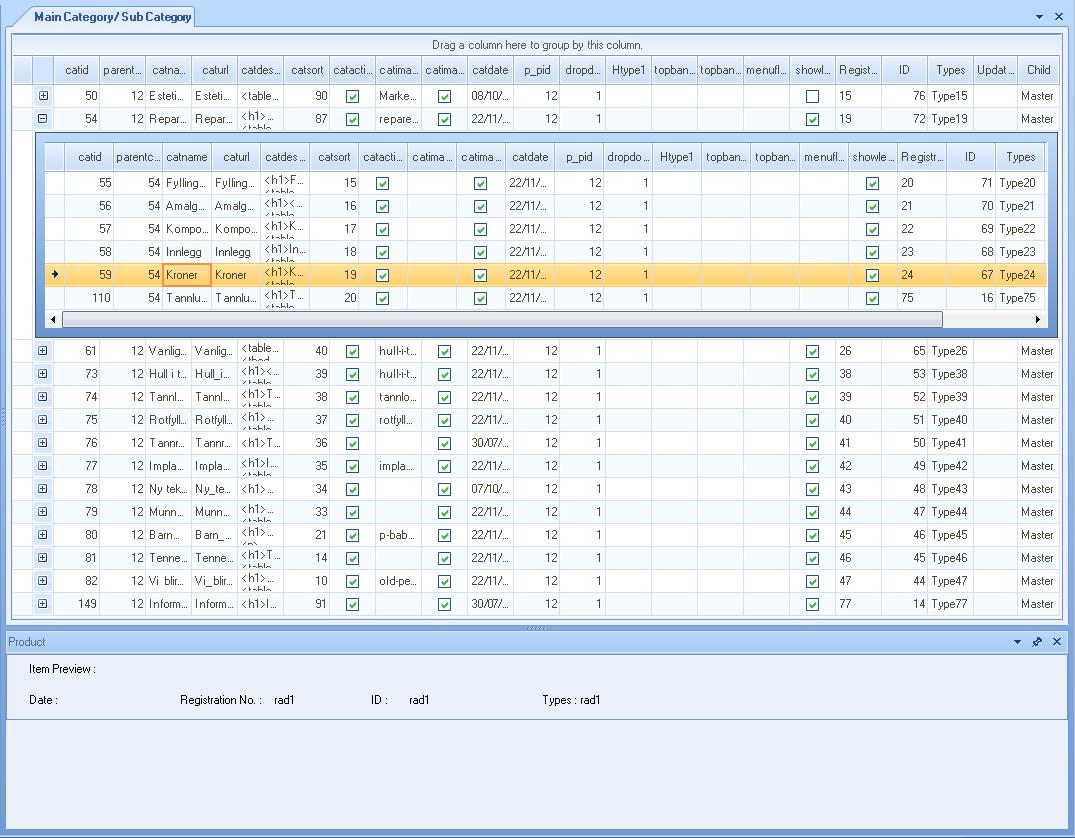1075x838 pixels.
Task: Click the Master cell in the Type44 row
Action: [x=1037, y=512]
